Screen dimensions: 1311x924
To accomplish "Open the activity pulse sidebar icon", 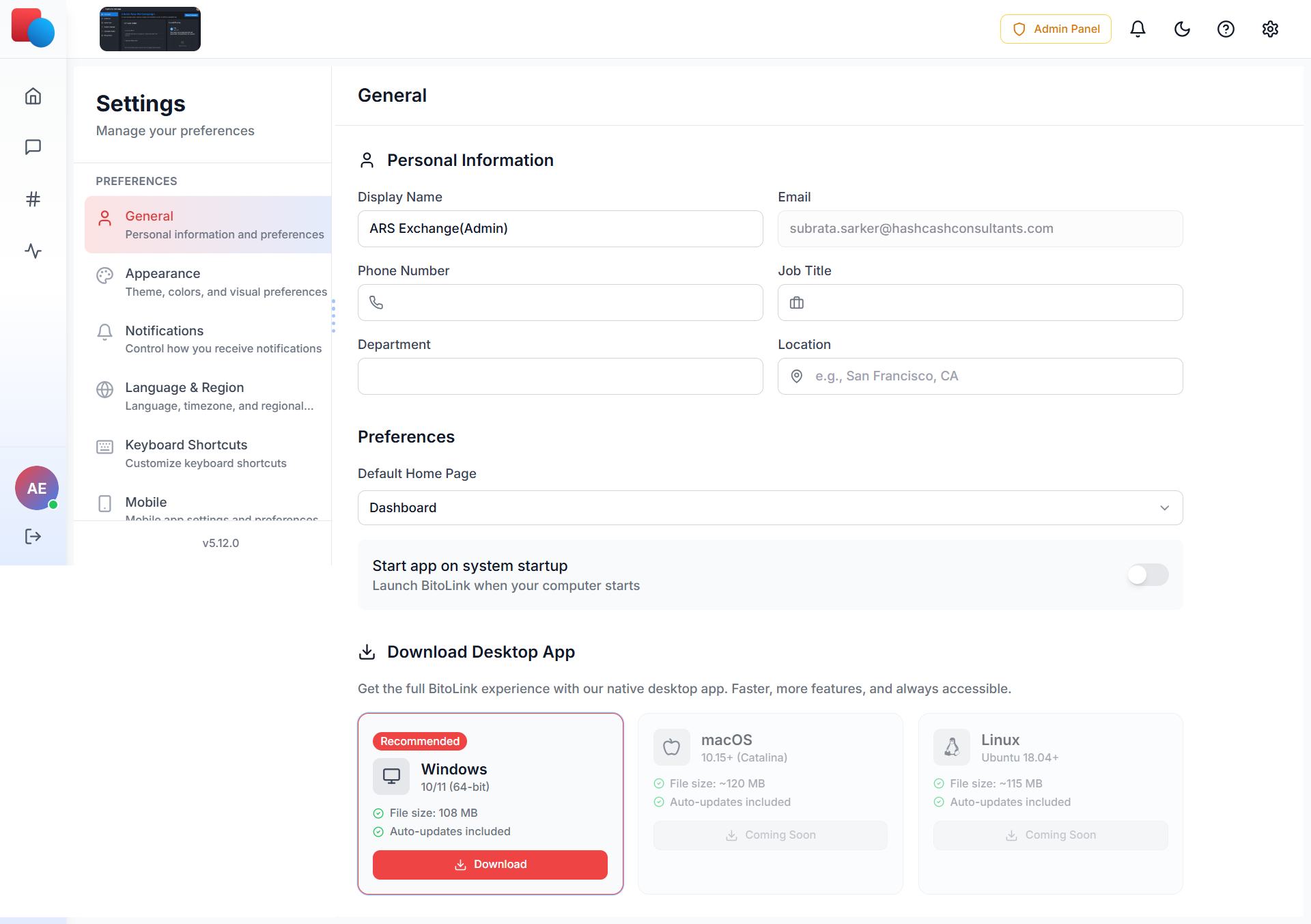I will (33, 251).
